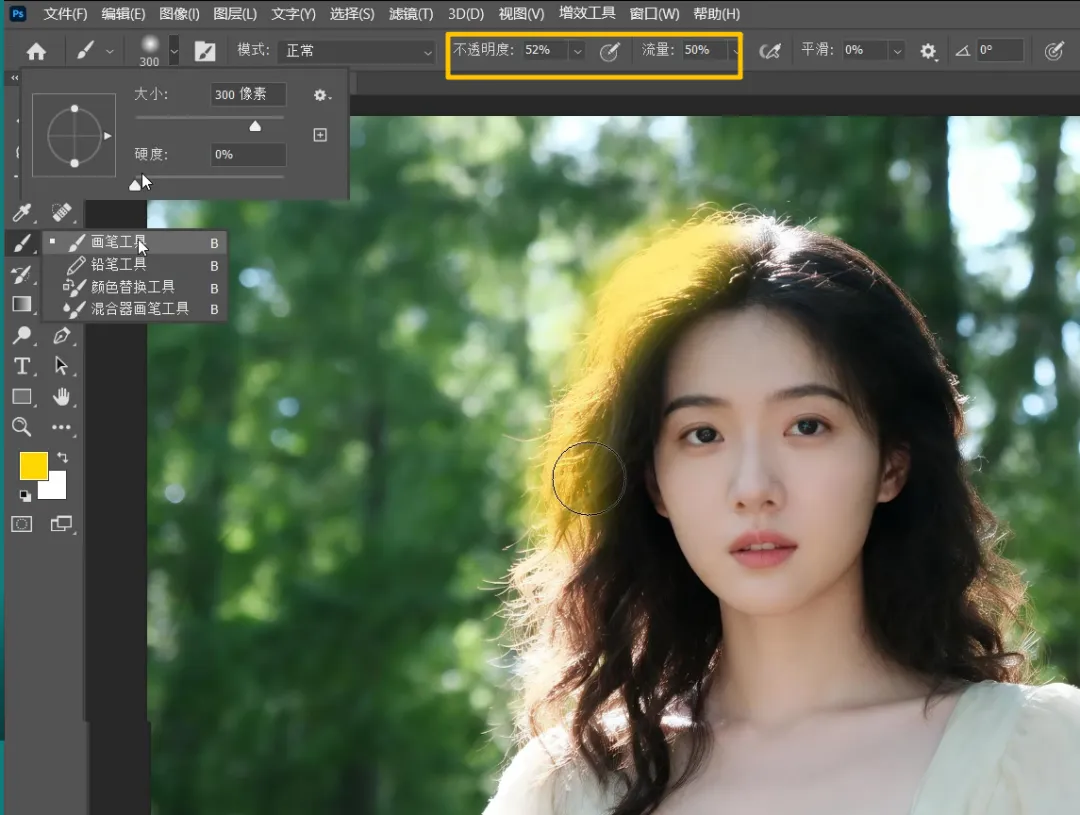Screen dimensions: 1080x815
Task: Enable airbrush-style build-up next to 流量
Action: click(x=769, y=51)
